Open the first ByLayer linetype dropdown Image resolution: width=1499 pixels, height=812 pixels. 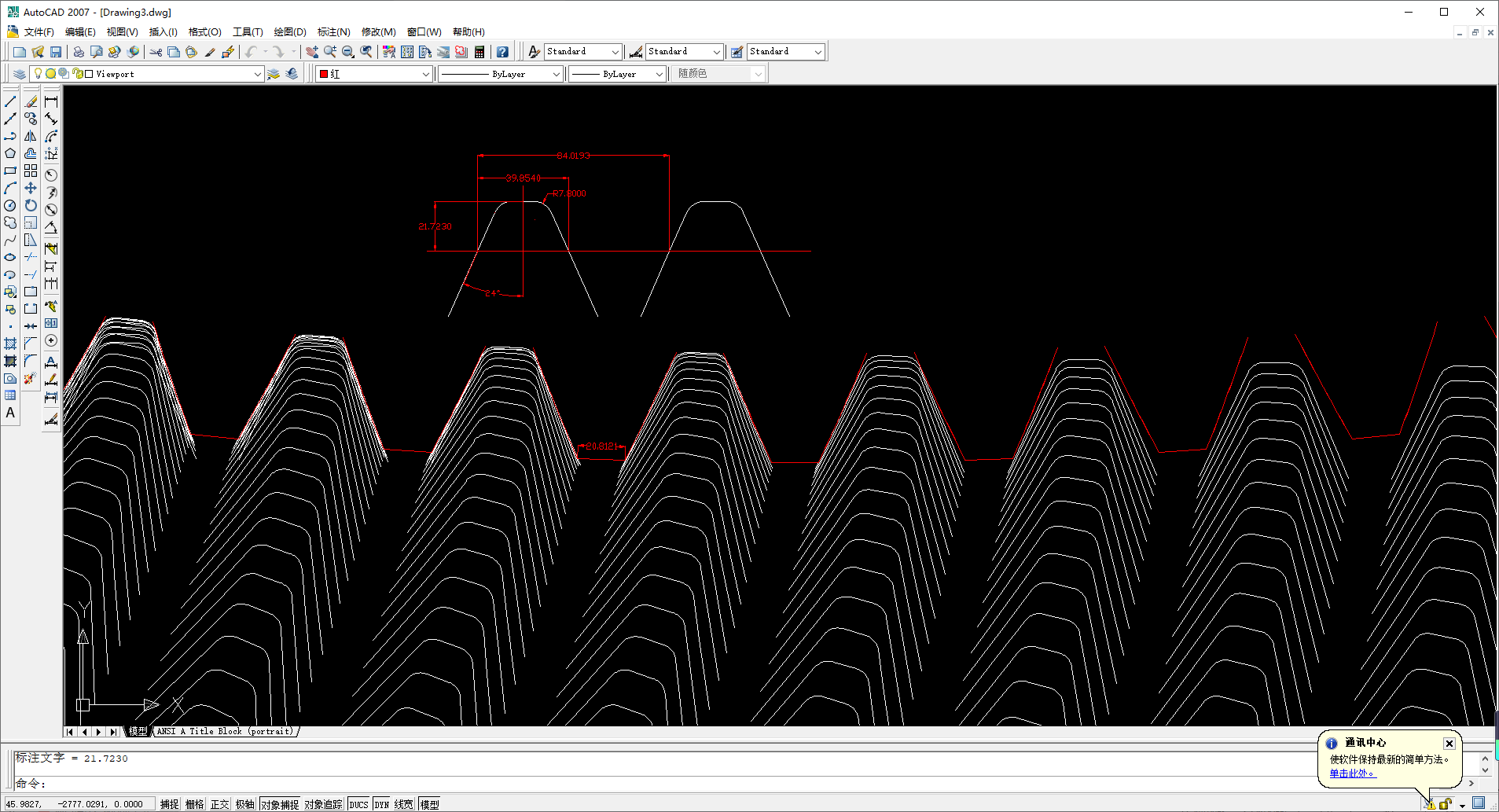click(501, 74)
